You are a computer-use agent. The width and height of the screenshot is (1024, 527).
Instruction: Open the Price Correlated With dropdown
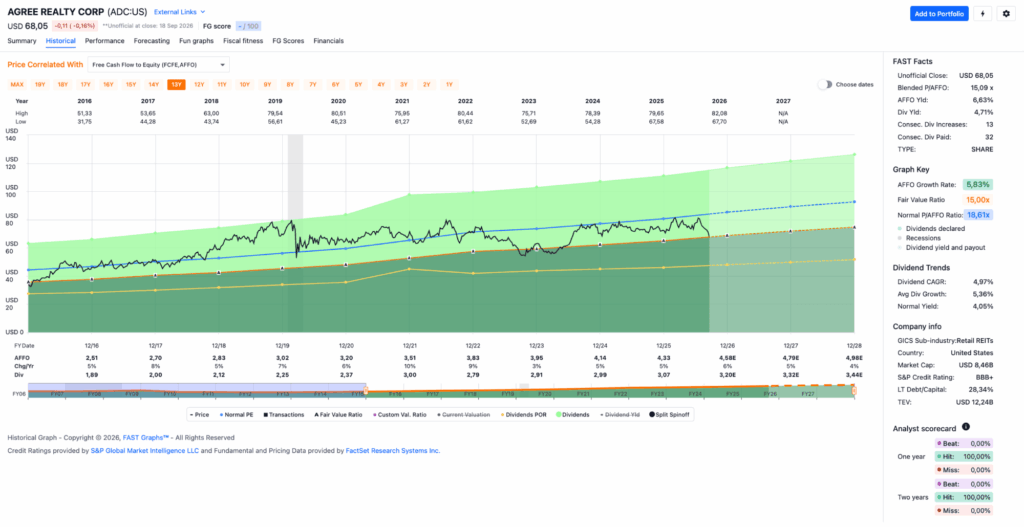(159, 65)
